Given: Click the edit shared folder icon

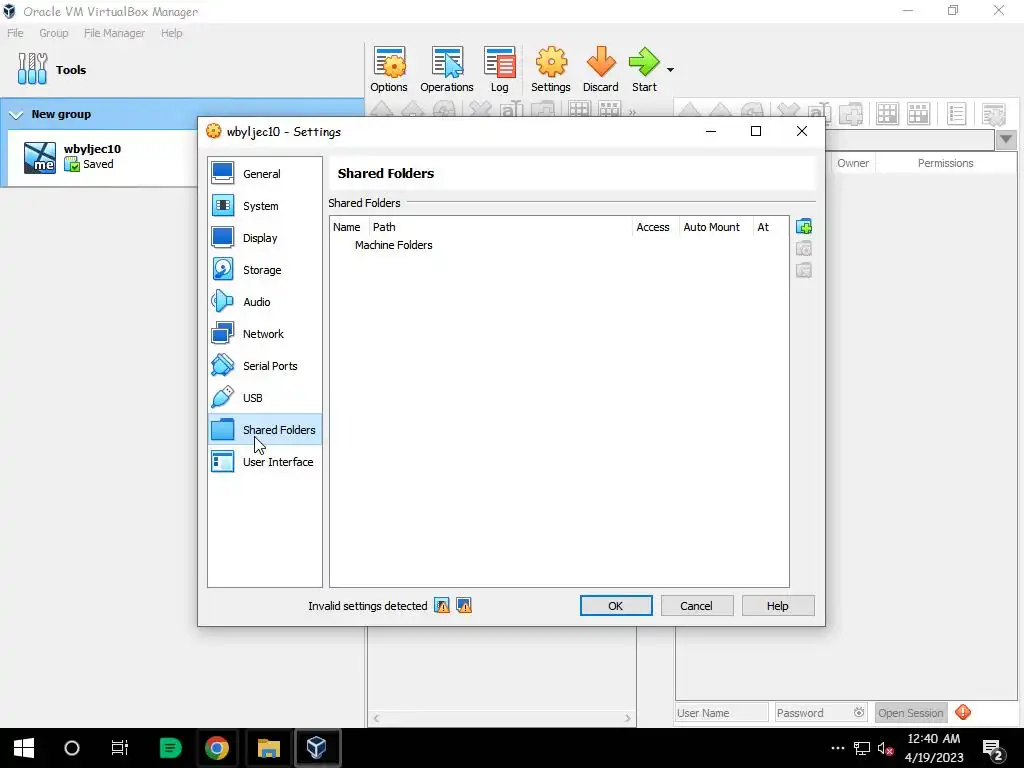Looking at the screenshot, I should 804,248.
